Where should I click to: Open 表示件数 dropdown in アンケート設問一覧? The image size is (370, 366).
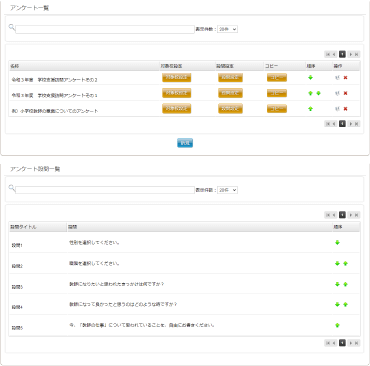(x=227, y=190)
